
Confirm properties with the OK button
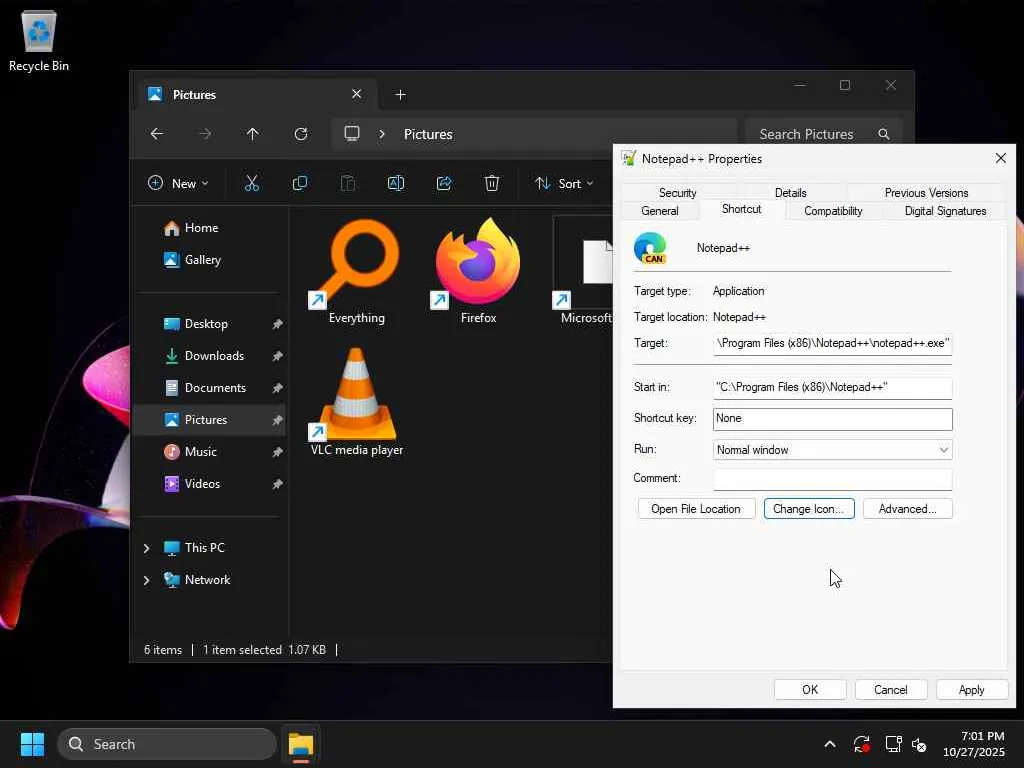click(810, 690)
